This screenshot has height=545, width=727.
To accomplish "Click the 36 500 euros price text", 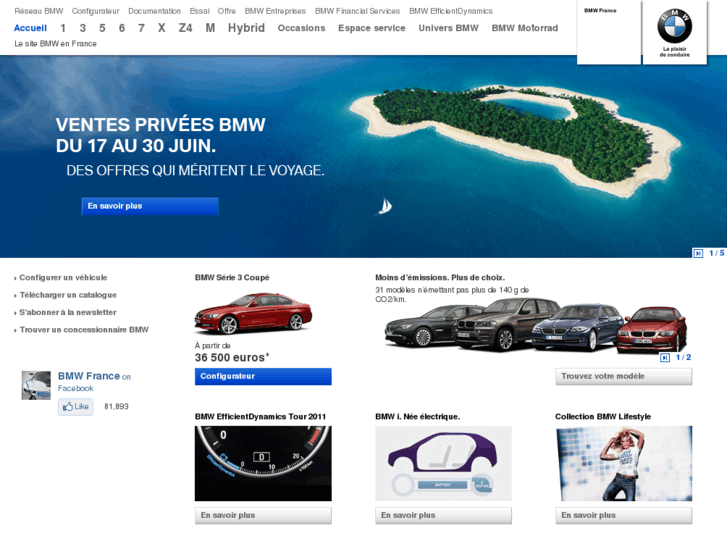I will click(232, 358).
